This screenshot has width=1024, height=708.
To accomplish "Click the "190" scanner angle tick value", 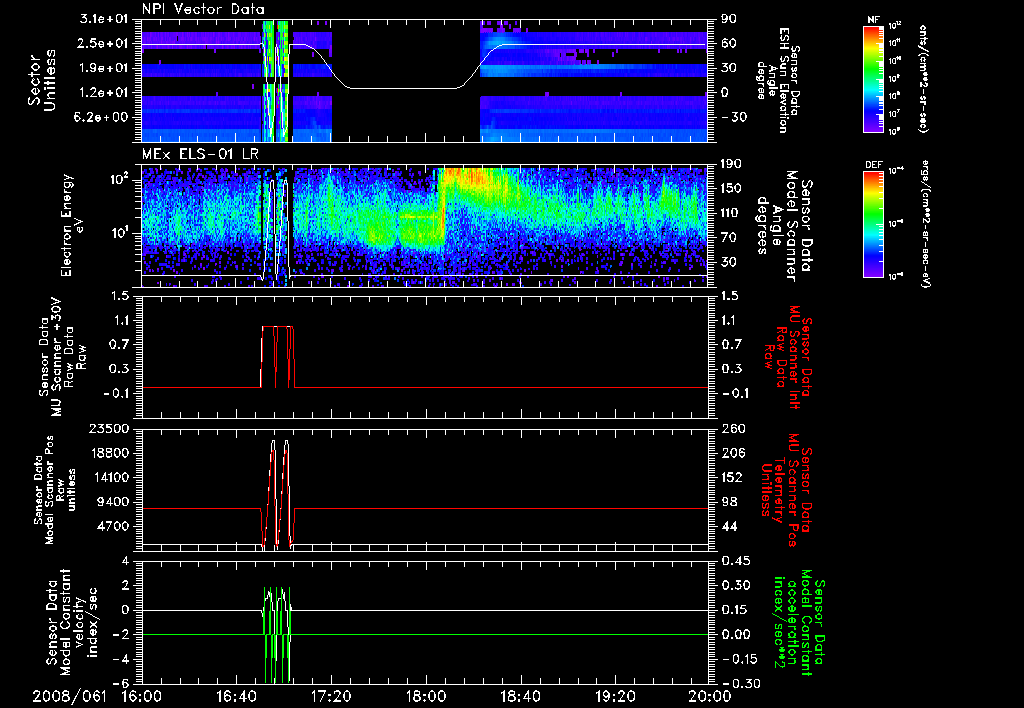I will [x=730, y=163].
